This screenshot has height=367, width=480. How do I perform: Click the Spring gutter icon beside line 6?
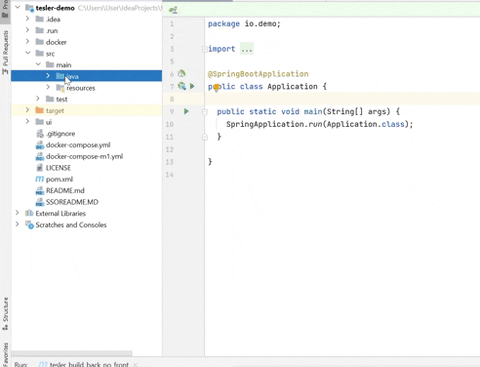click(182, 74)
